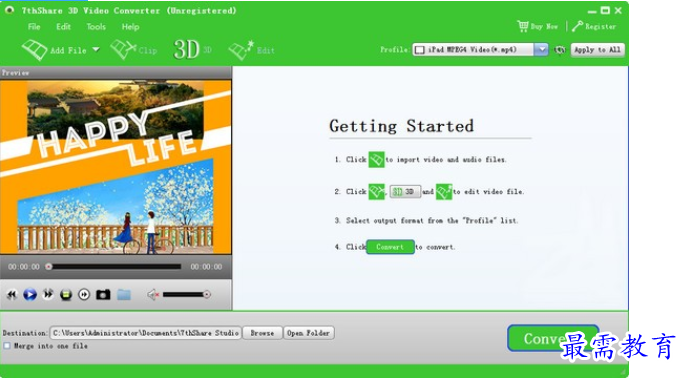684x378 pixels.
Task: Open the Help menu
Action: click(x=130, y=27)
